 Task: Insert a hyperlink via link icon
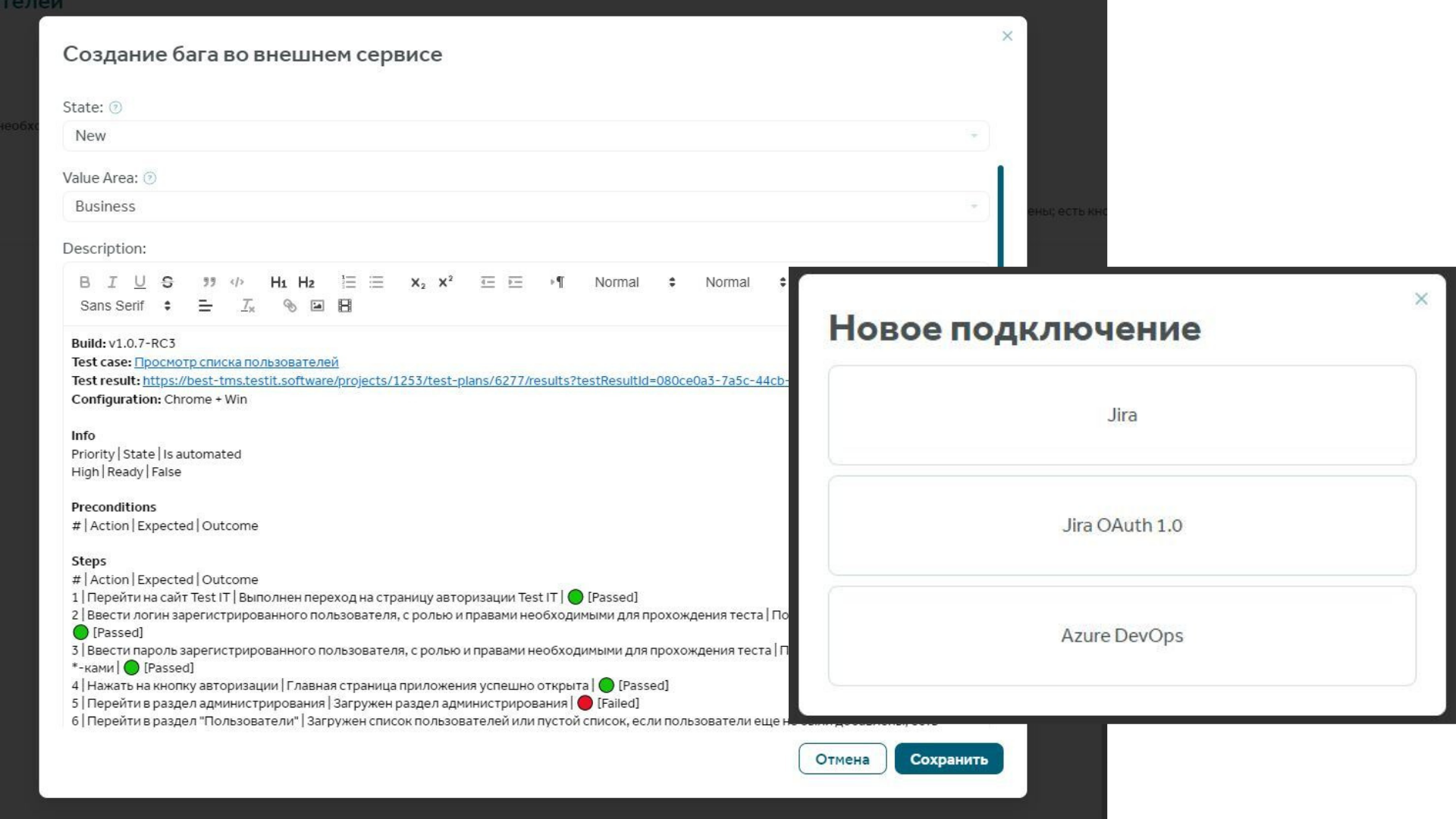290,306
